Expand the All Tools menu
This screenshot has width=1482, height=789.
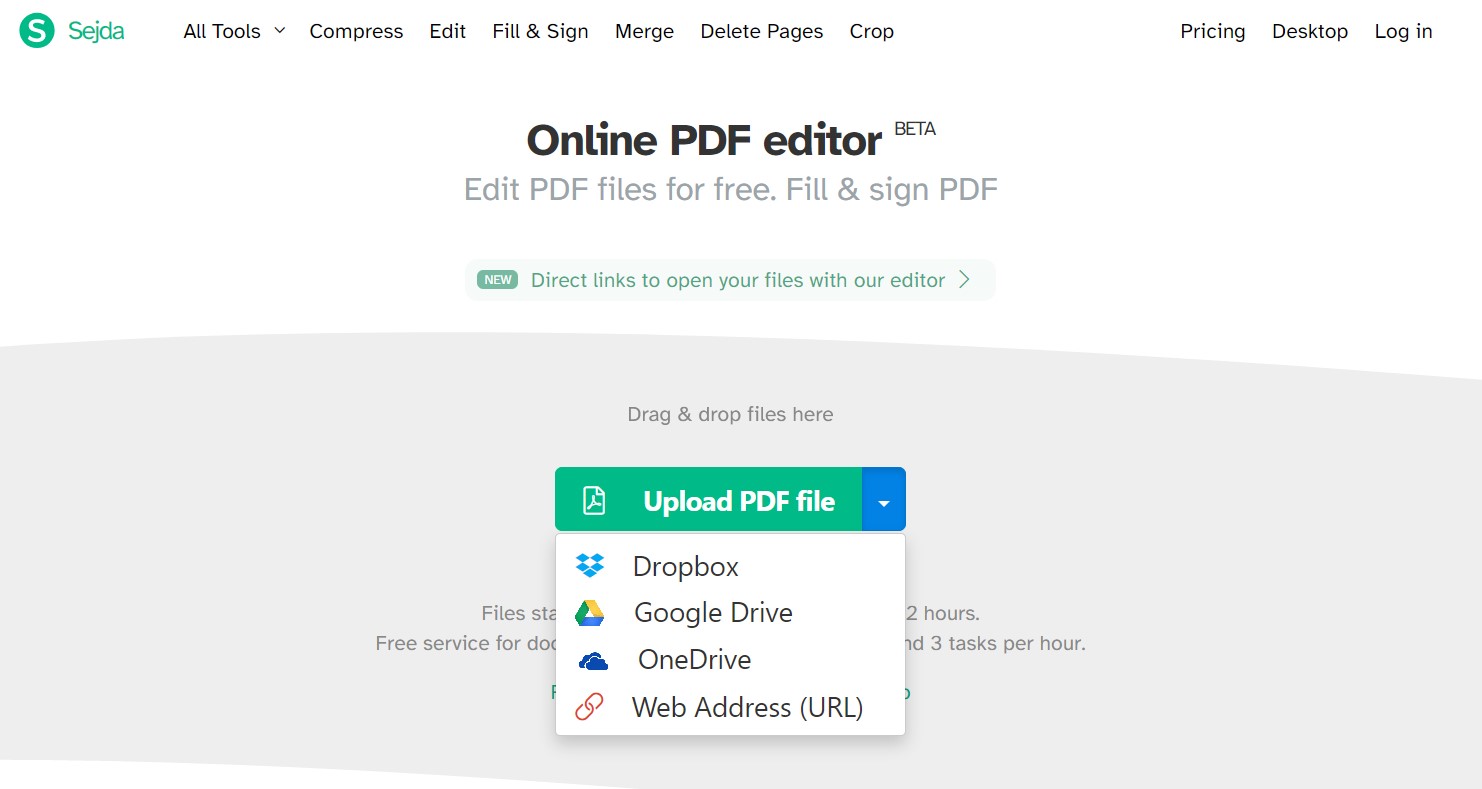[233, 31]
